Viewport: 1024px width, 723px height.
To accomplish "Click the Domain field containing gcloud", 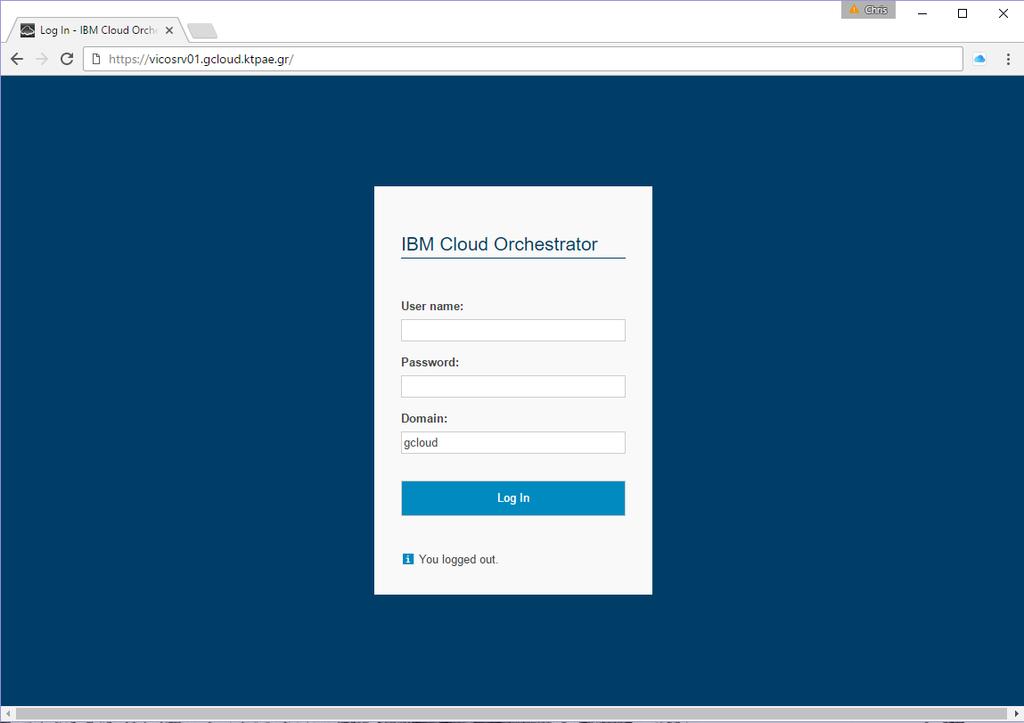I will click(x=513, y=442).
